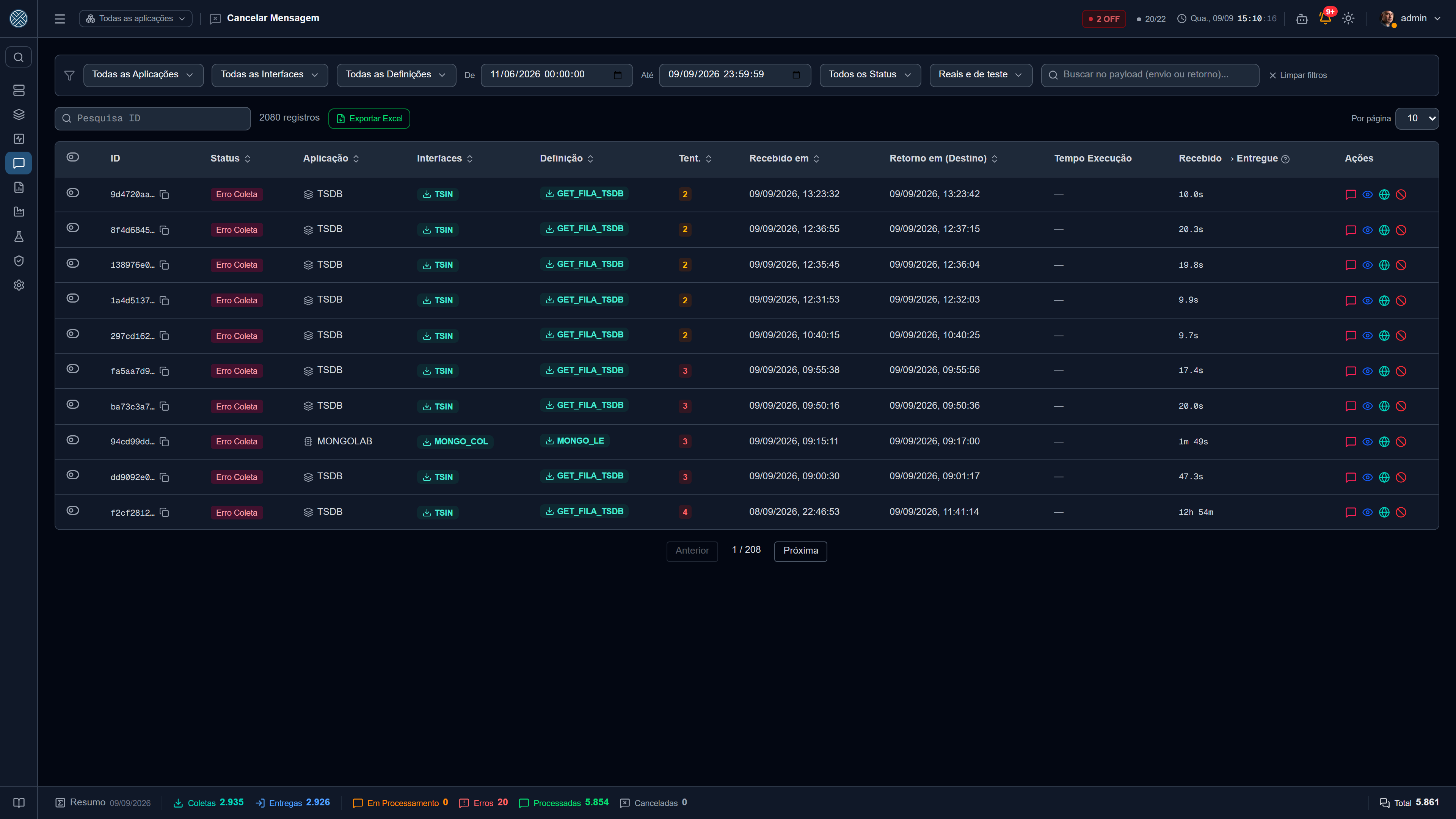Click the Buscar no payload search field

pyautogui.click(x=1150, y=75)
